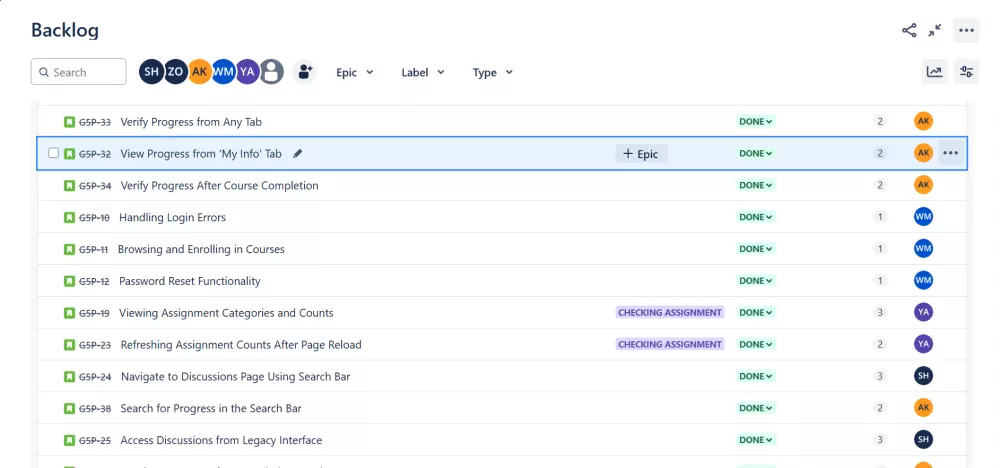Open the Epic filter dropdown
Screen dimensions: 1000x468
355,72
